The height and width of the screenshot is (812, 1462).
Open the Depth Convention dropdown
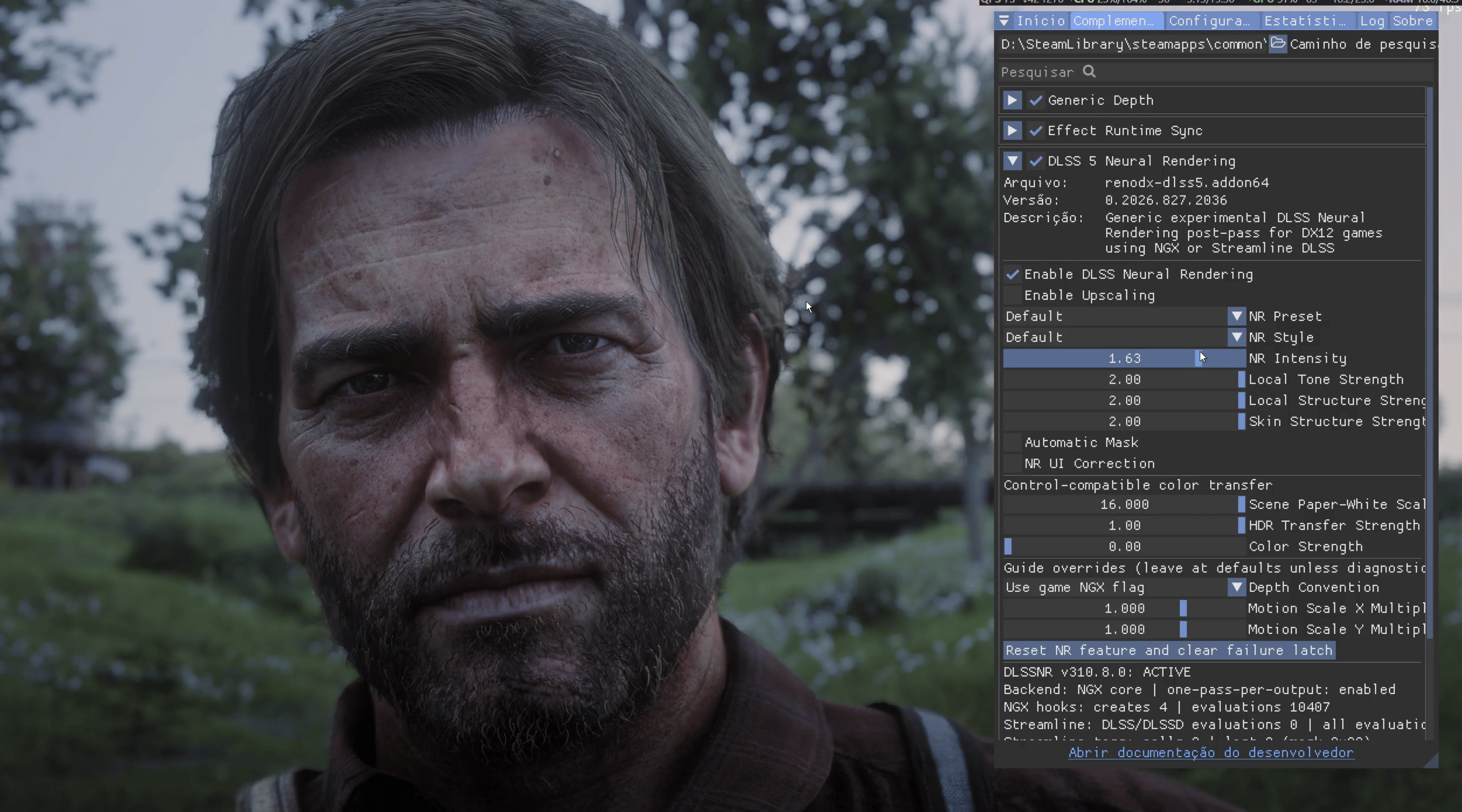point(1124,587)
